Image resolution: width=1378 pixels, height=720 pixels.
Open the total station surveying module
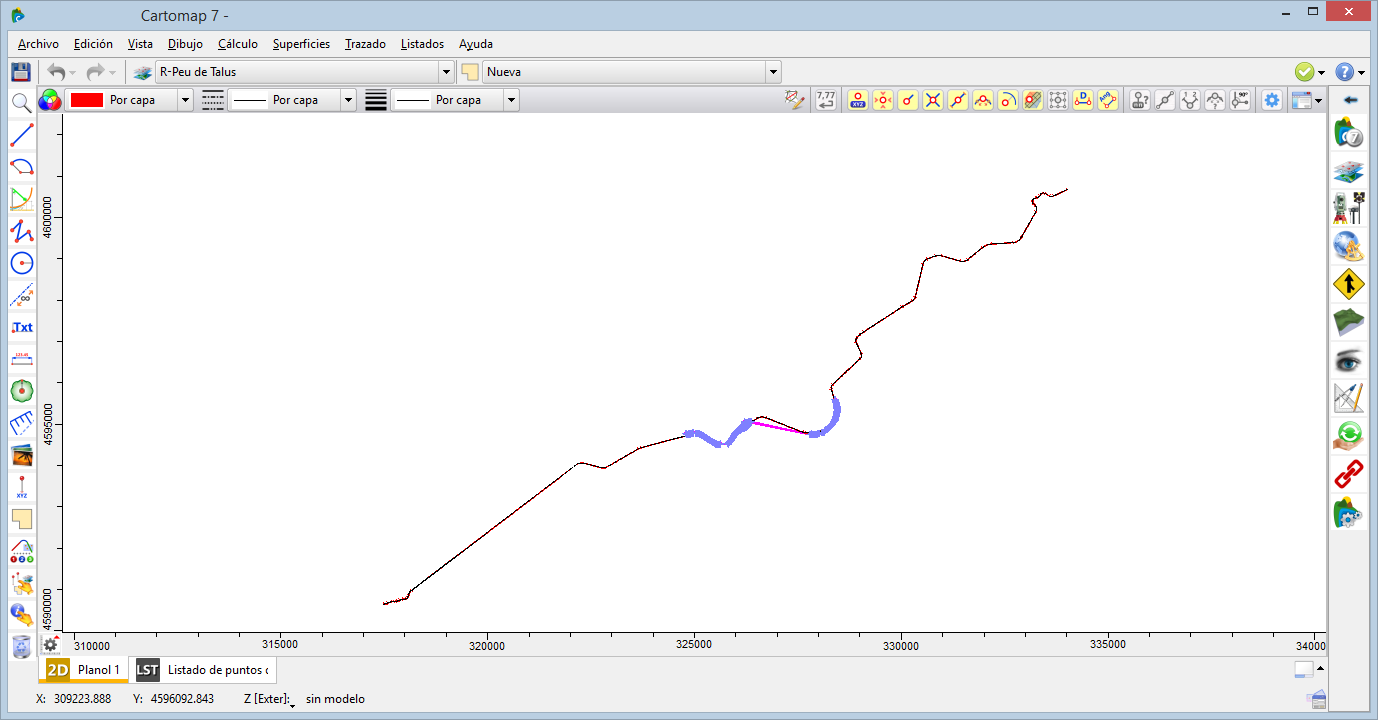coord(1350,209)
